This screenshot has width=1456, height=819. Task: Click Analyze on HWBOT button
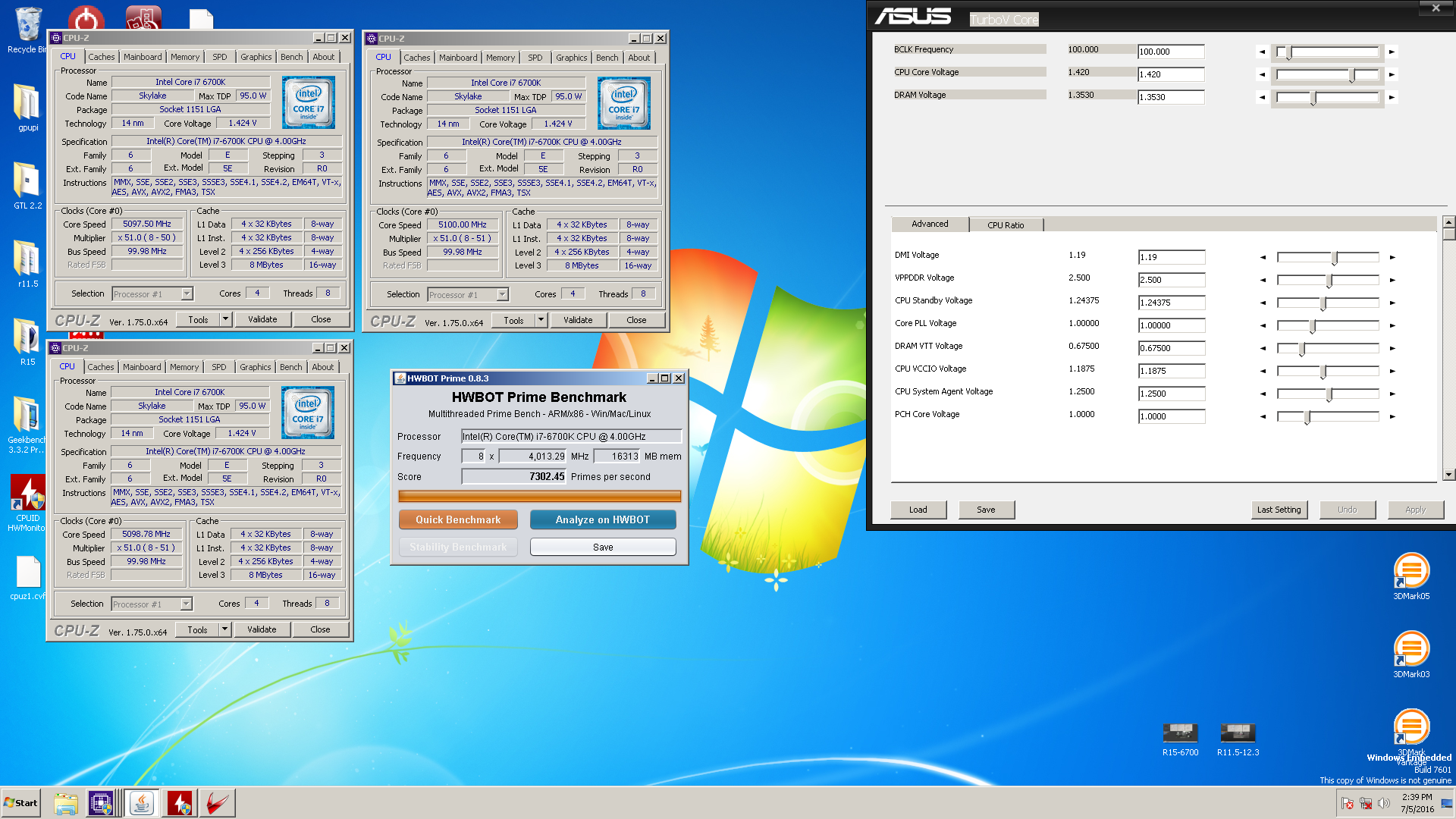[603, 519]
